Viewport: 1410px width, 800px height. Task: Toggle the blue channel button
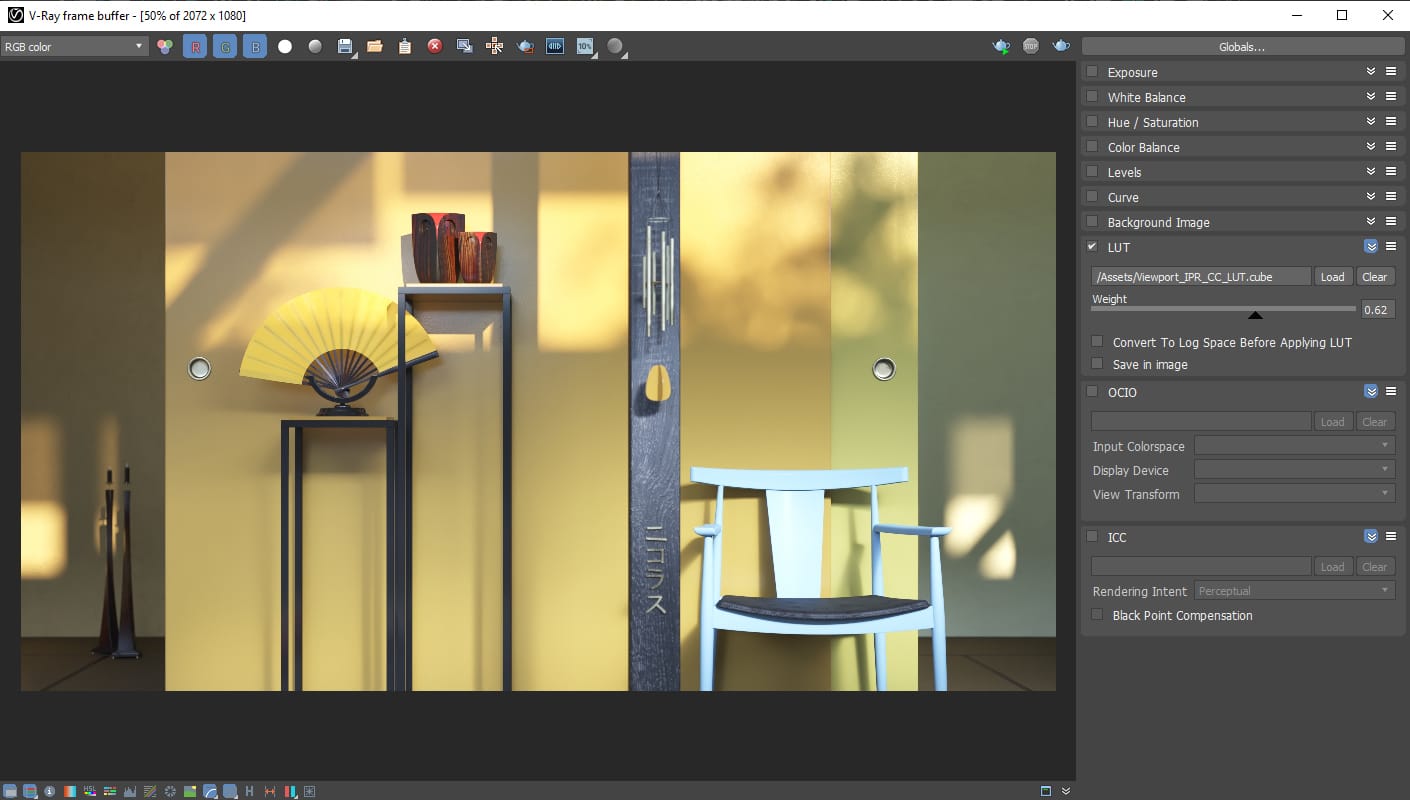[x=255, y=46]
